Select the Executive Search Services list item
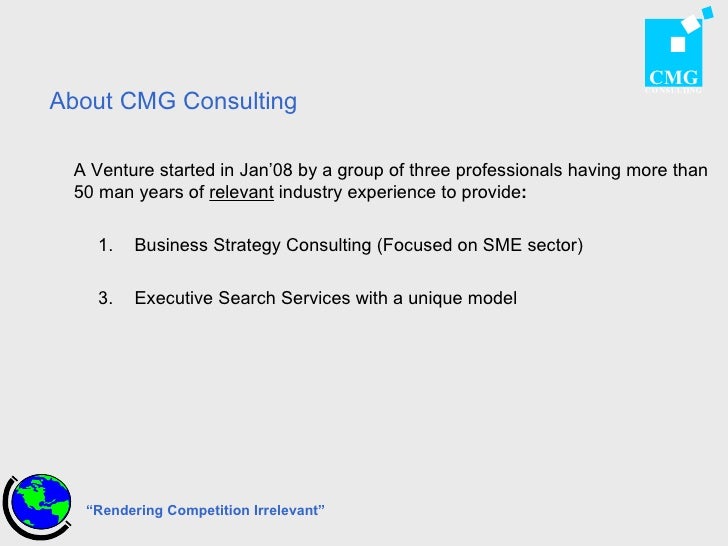728x546 pixels. coord(325,297)
